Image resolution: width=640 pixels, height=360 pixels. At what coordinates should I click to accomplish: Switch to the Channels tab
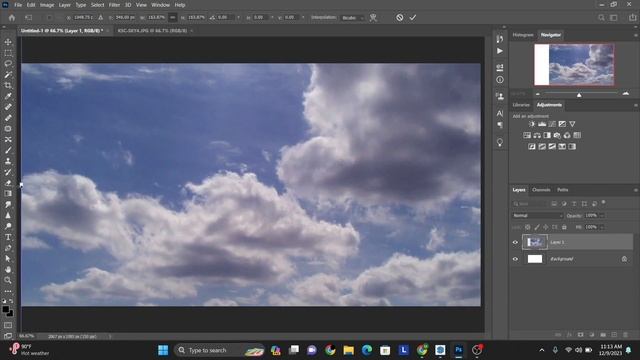coord(541,190)
